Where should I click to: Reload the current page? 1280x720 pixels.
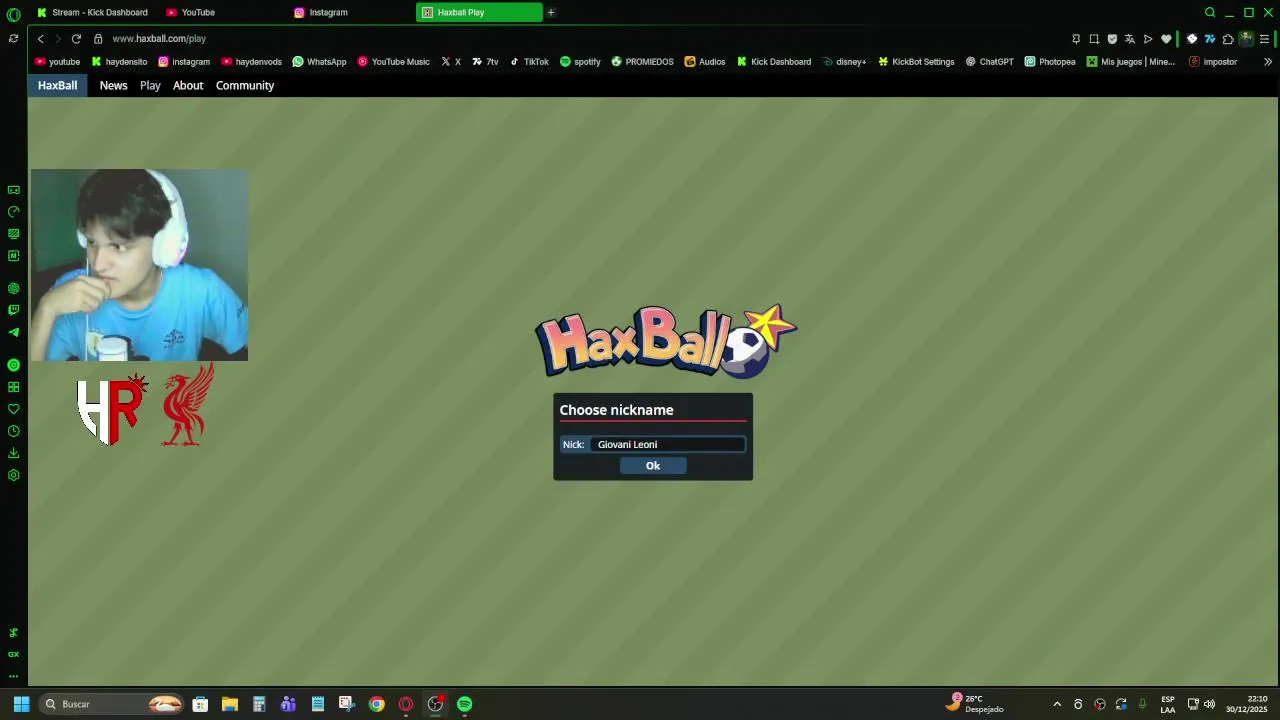tap(76, 39)
